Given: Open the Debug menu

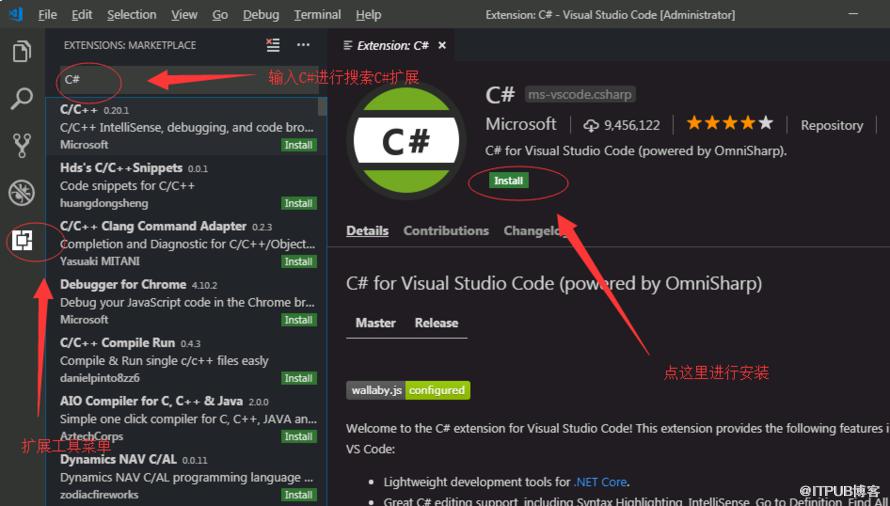Looking at the screenshot, I should pos(261,15).
